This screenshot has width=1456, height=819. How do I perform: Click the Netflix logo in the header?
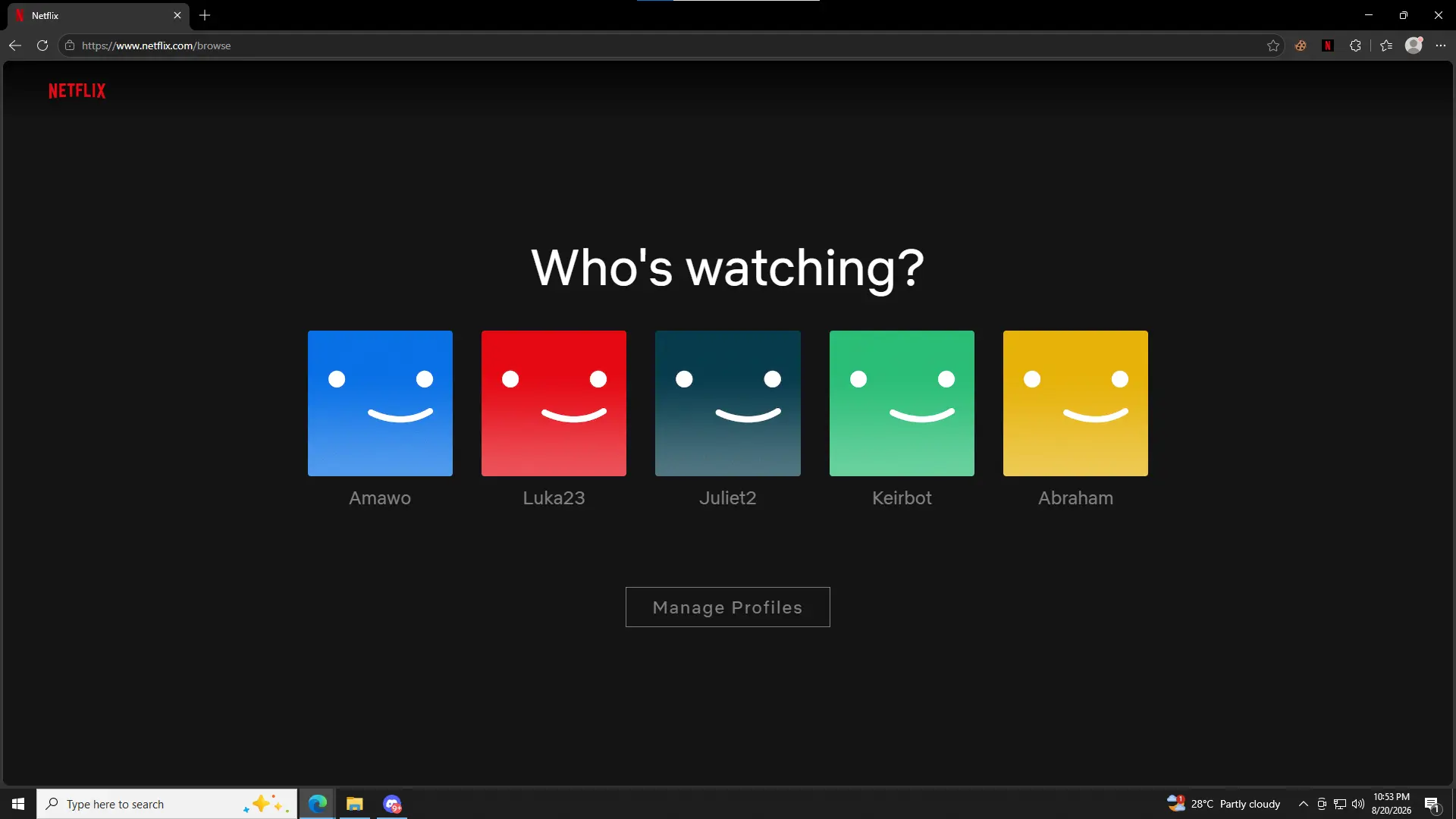point(77,91)
